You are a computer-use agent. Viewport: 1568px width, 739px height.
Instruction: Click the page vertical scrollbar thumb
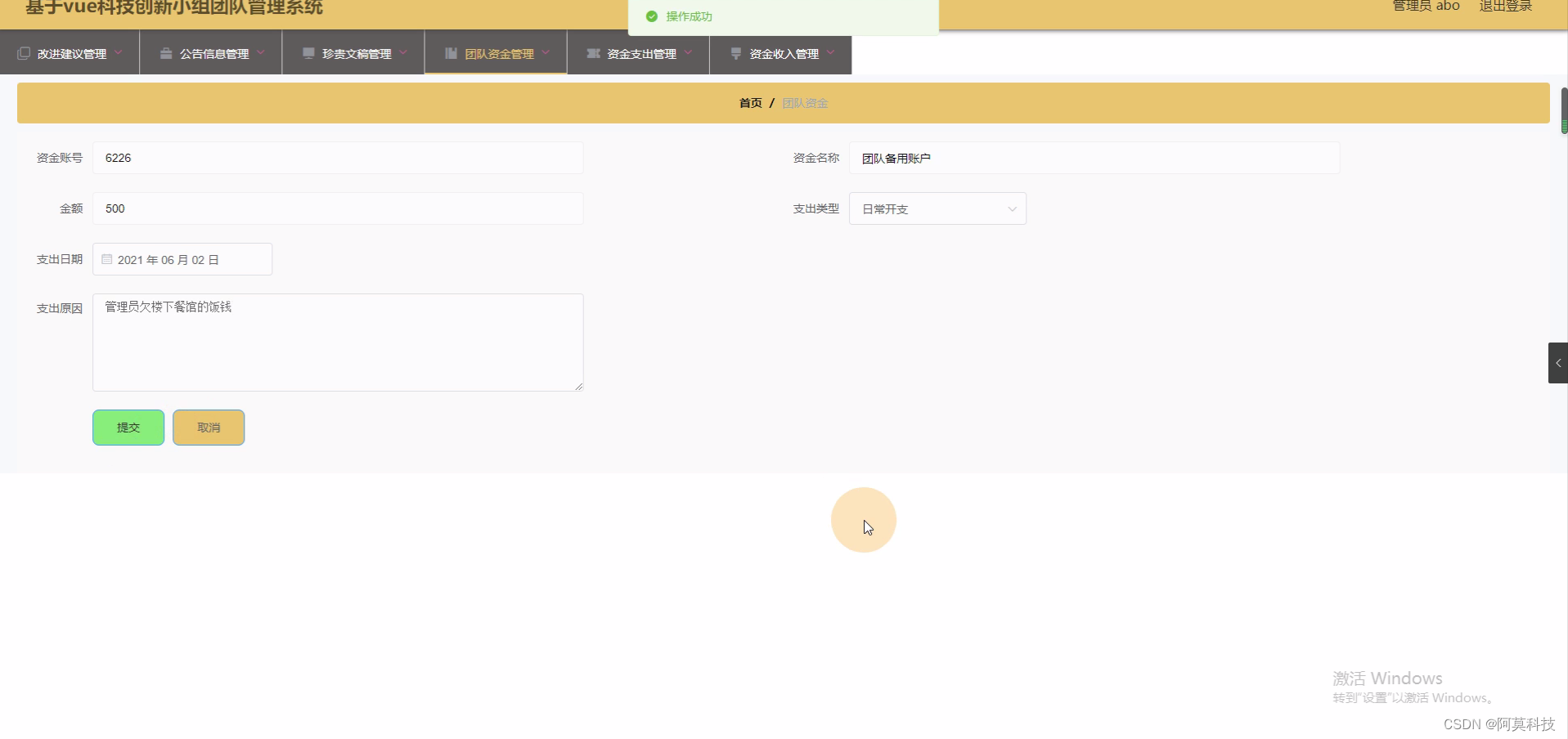(x=1564, y=110)
